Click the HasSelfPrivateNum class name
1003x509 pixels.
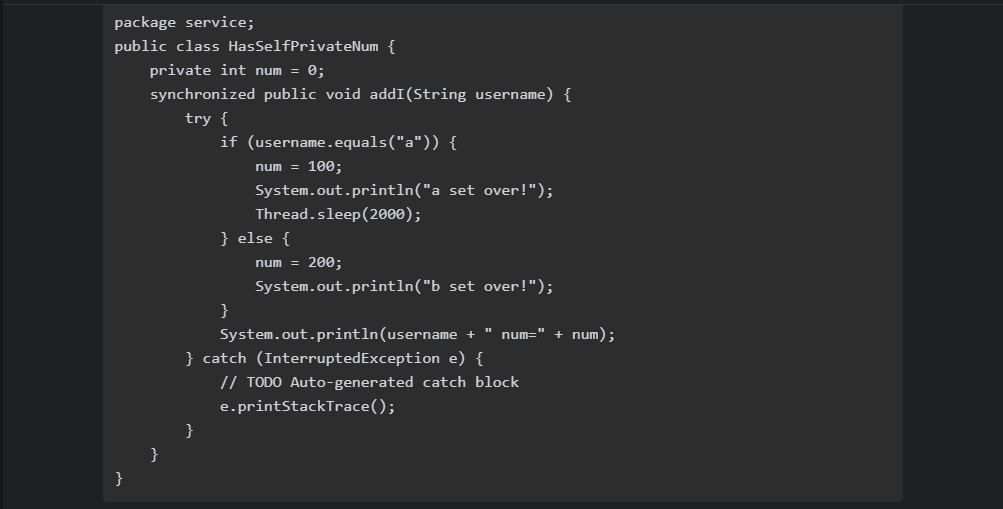[x=303, y=46]
